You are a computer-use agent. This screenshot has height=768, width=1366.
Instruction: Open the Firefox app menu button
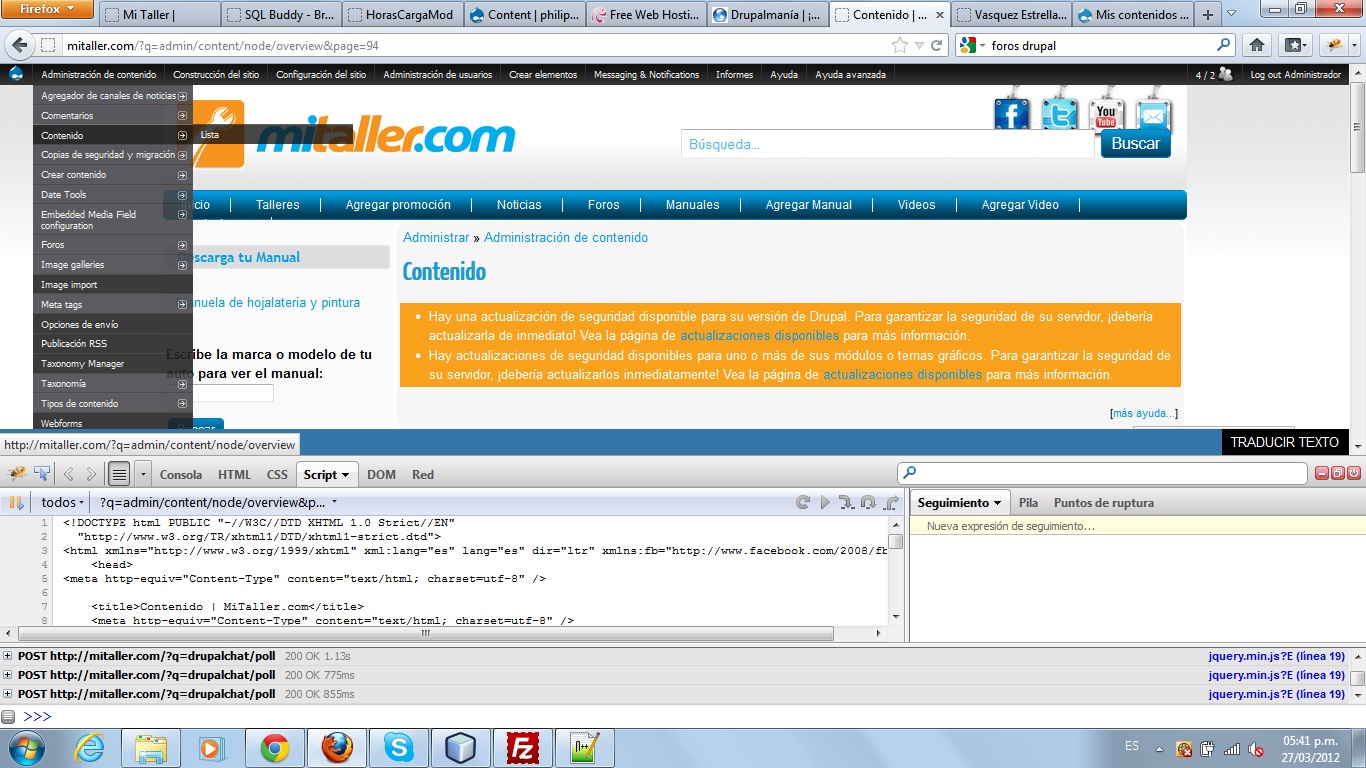coord(49,9)
